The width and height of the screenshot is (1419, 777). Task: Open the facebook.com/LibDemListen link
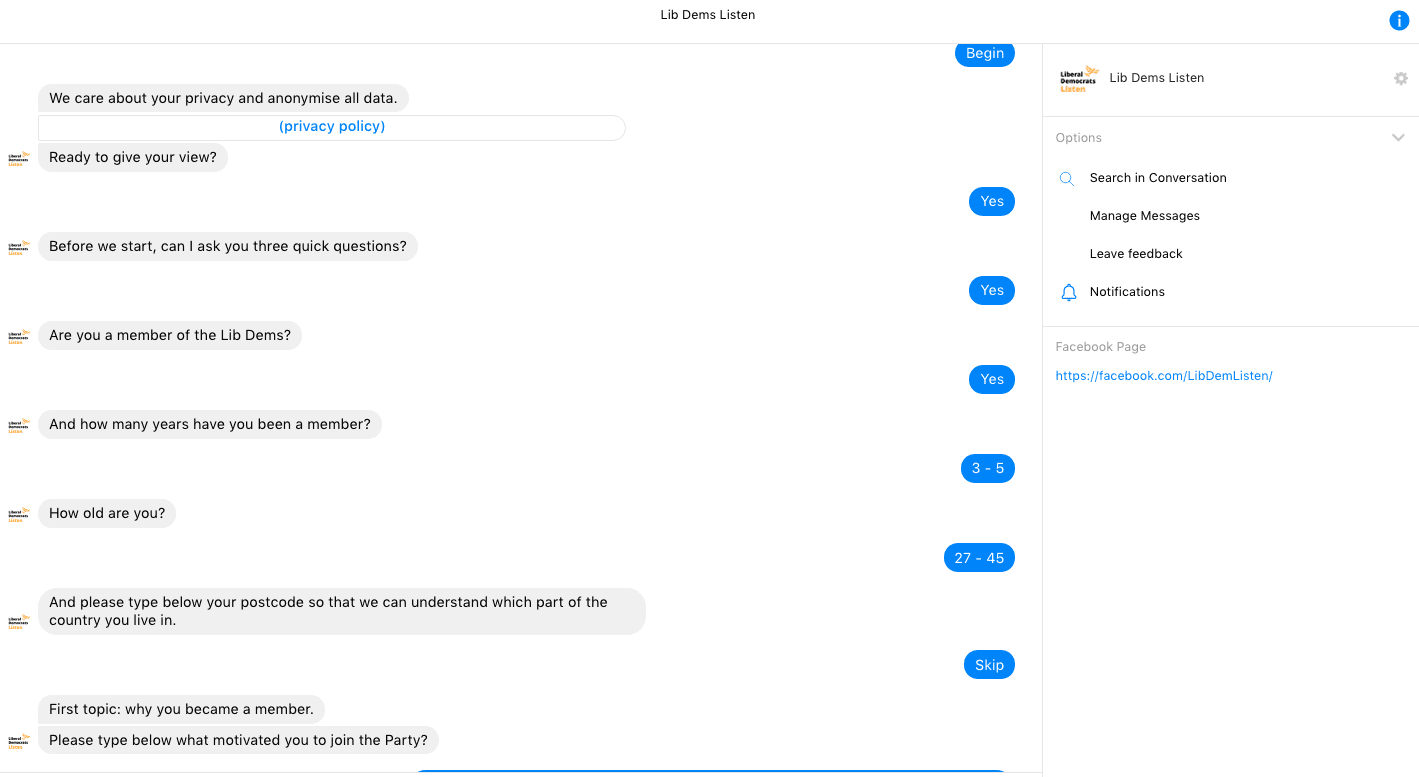1163,376
